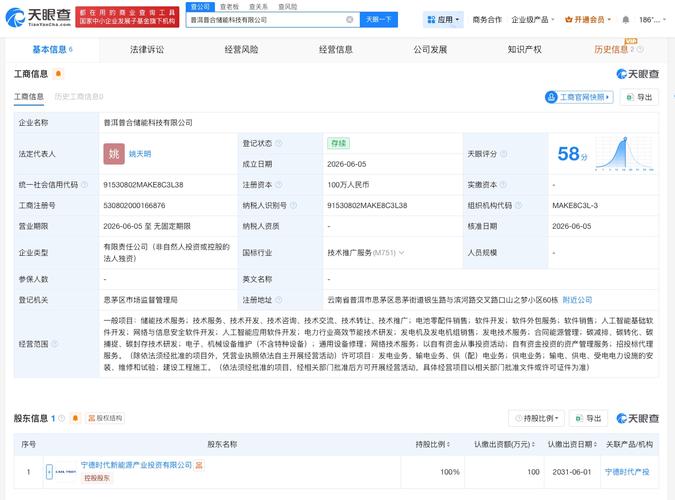Open 宁德时代产投 related institution link

(627, 472)
